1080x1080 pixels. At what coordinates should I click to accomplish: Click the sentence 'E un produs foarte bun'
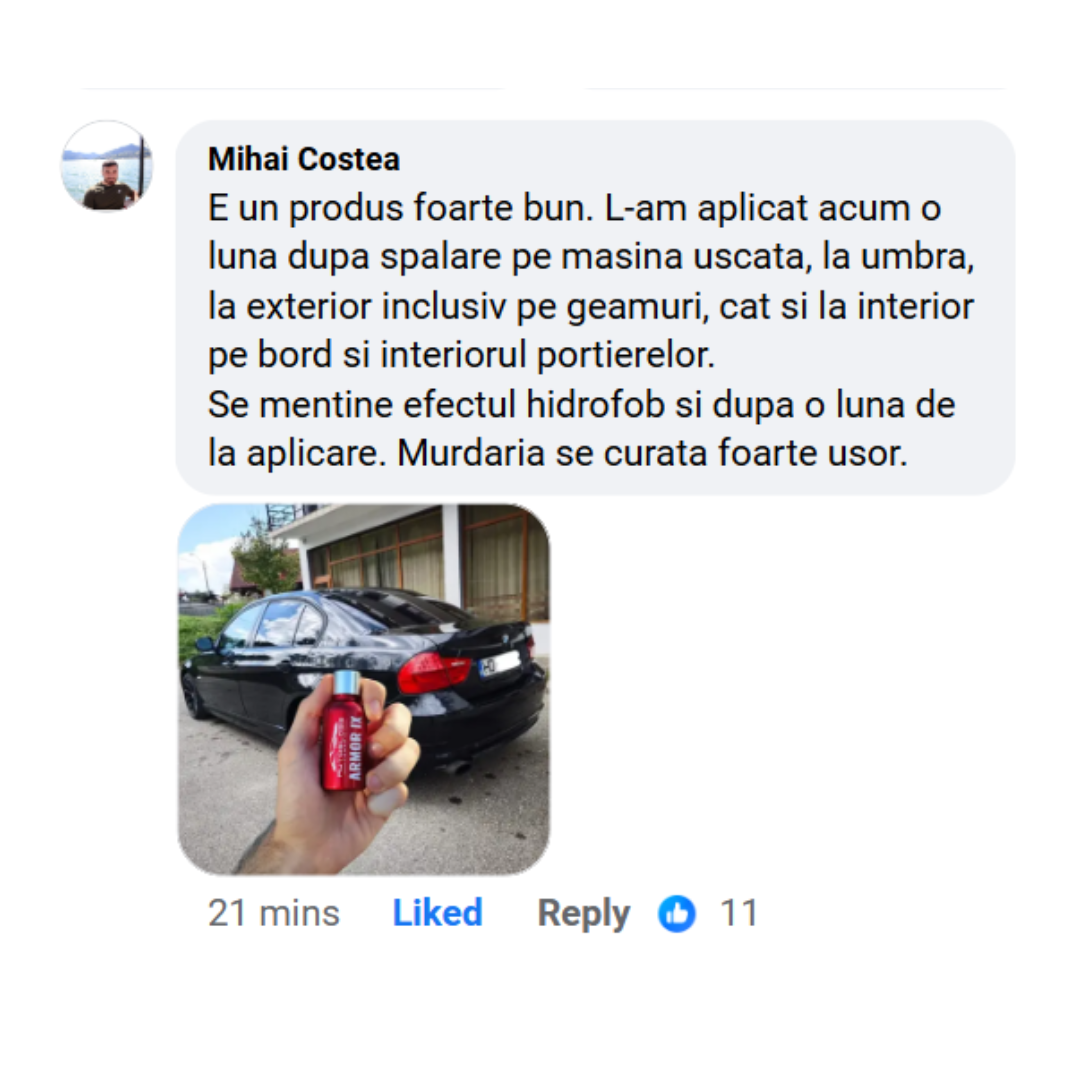[401, 208]
